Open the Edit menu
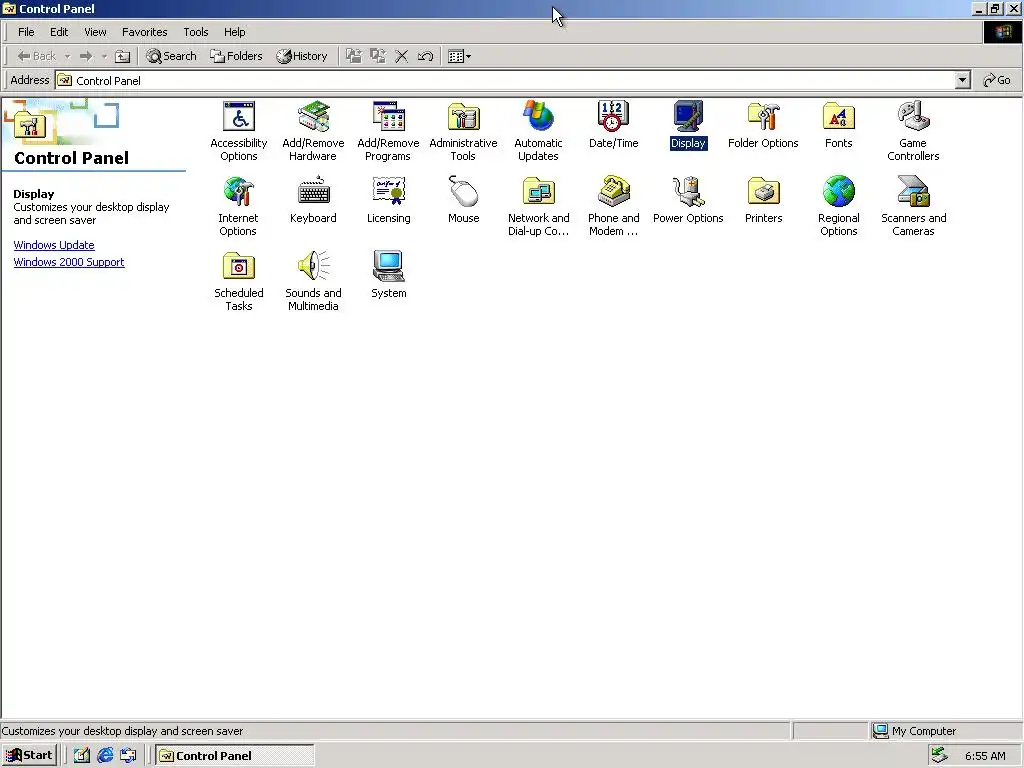 tap(59, 32)
